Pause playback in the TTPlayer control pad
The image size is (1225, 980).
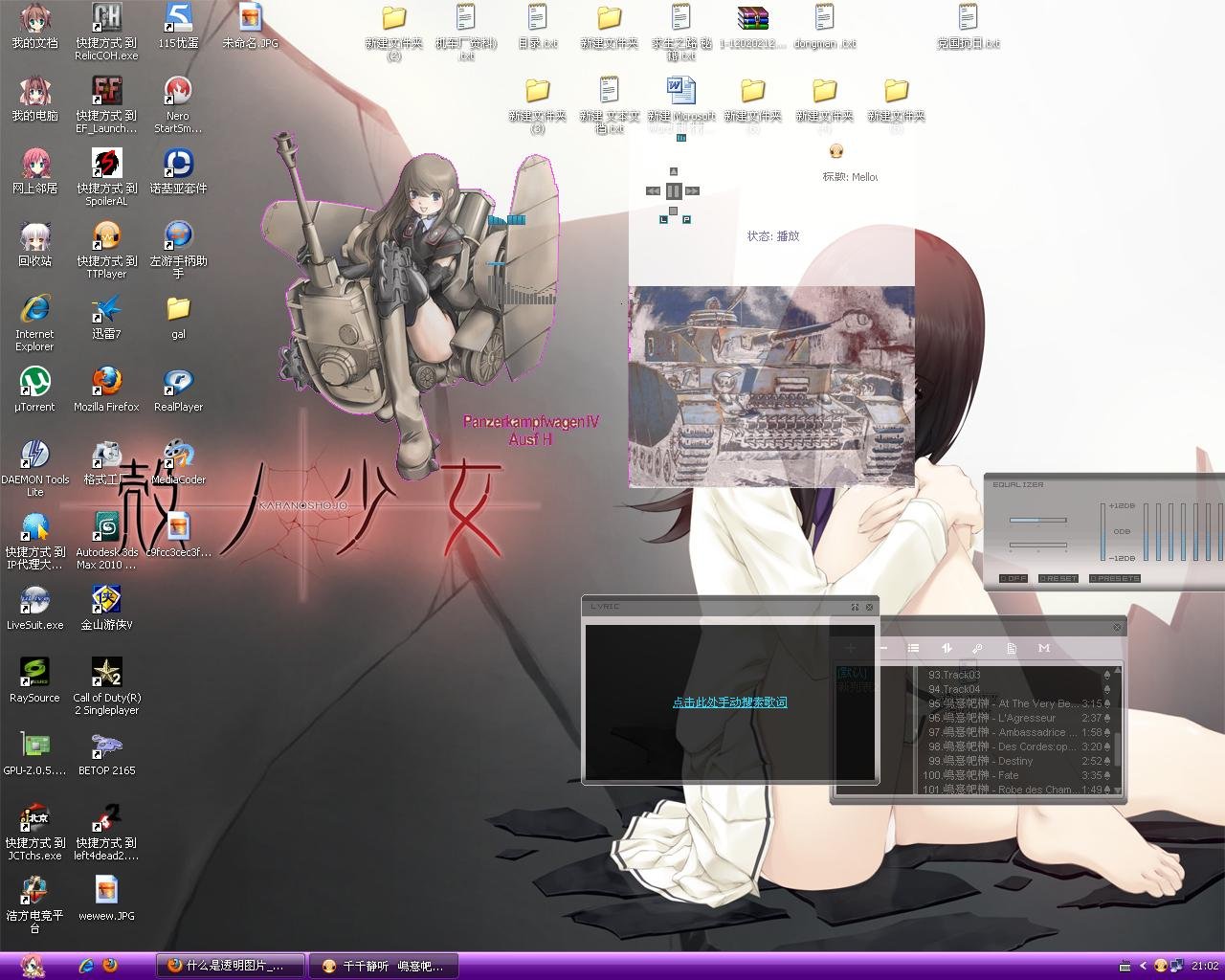point(674,191)
